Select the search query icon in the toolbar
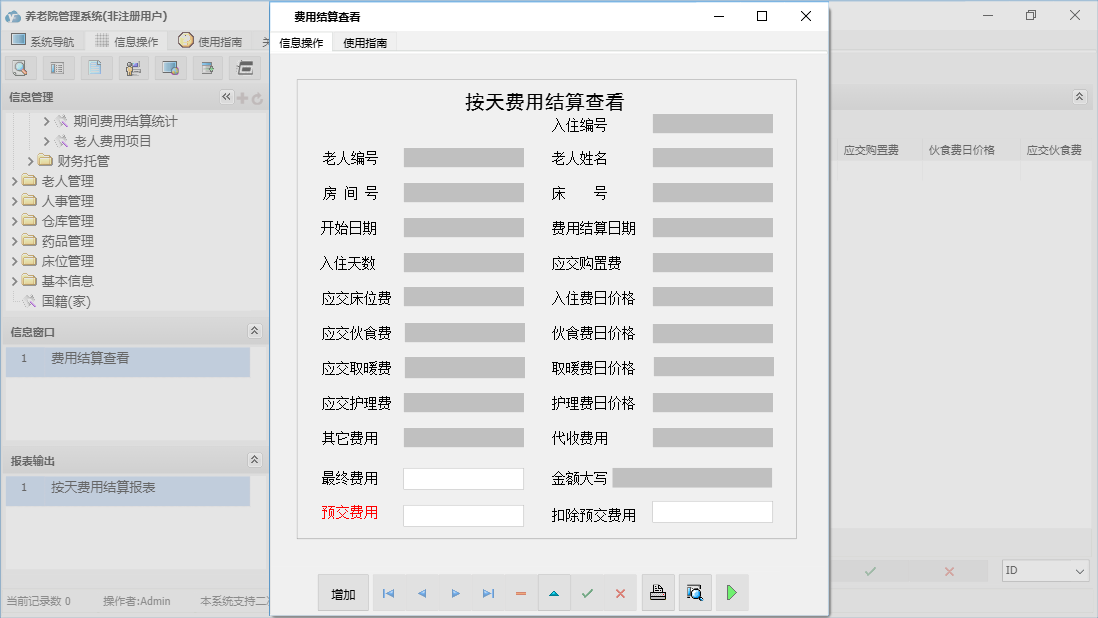1098x618 pixels. [x=20, y=67]
